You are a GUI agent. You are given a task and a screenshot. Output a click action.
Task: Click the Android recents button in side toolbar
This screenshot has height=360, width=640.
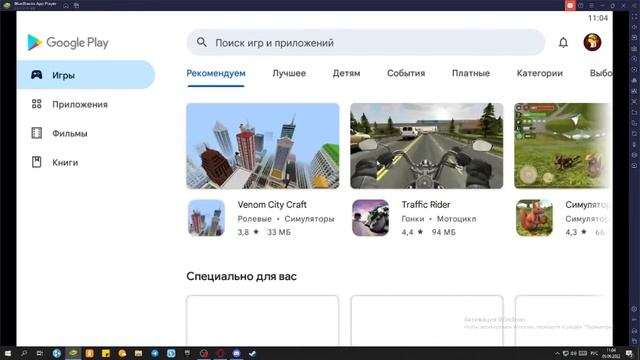click(x=634, y=341)
